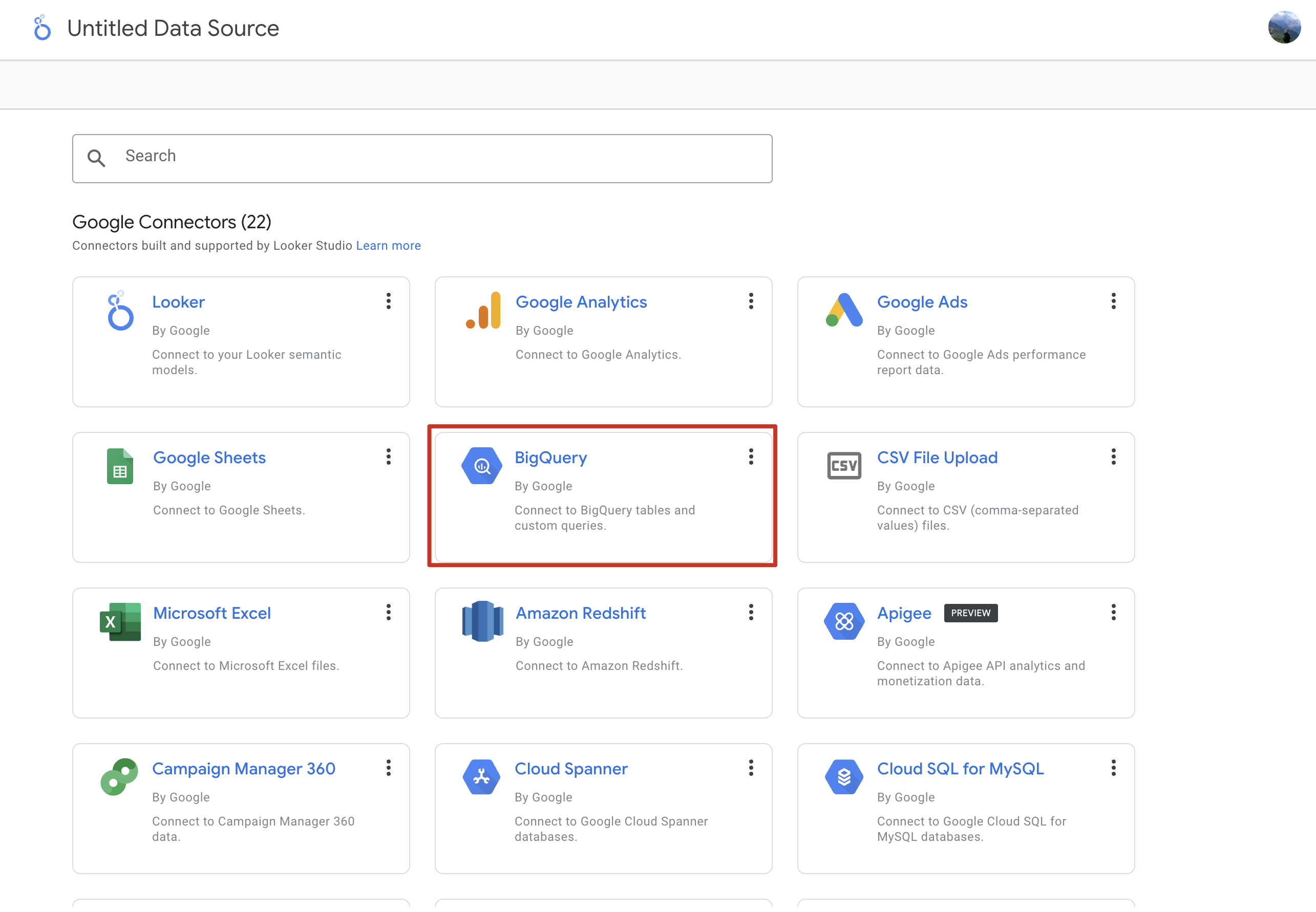
Task: Pick the Campaign Manager 360 title
Action: pos(244,769)
